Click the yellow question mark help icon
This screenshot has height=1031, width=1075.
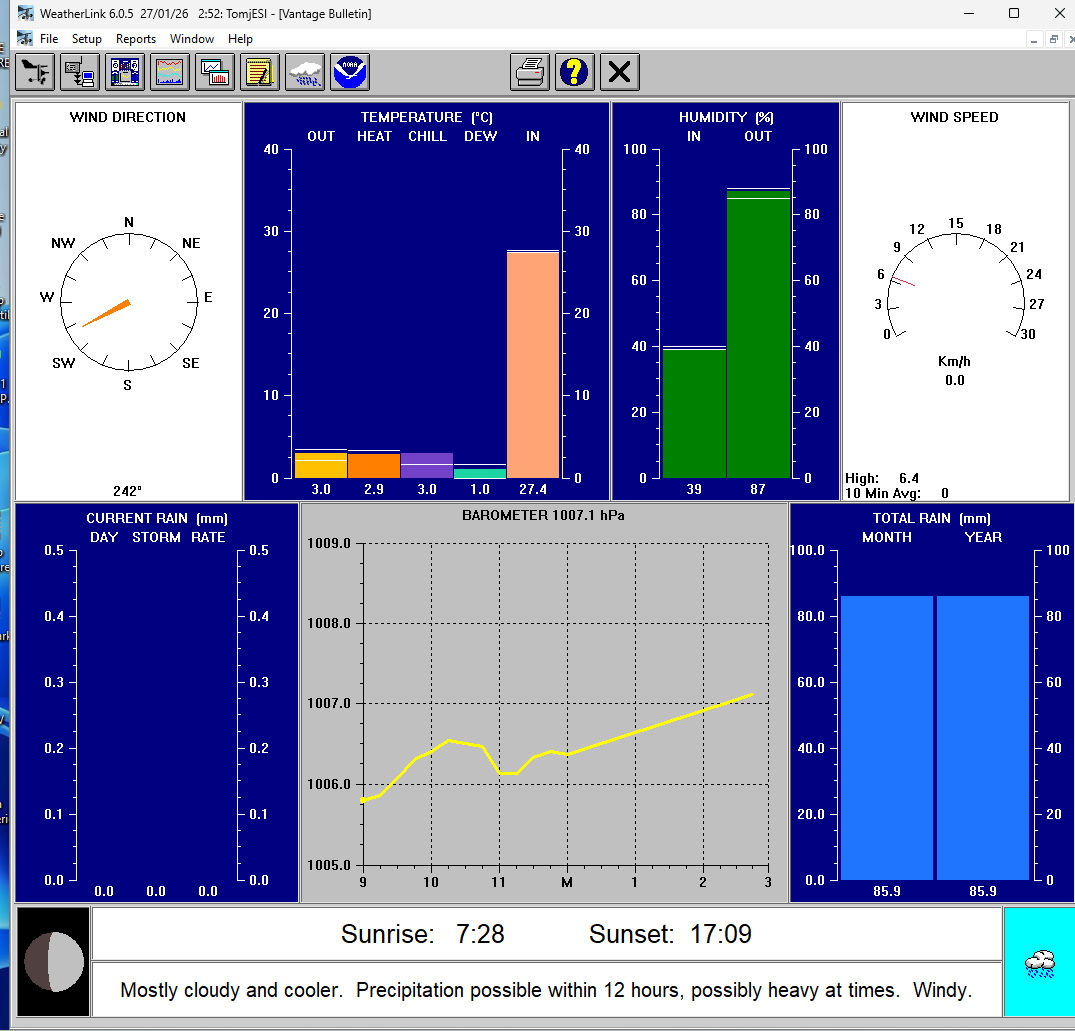click(574, 72)
